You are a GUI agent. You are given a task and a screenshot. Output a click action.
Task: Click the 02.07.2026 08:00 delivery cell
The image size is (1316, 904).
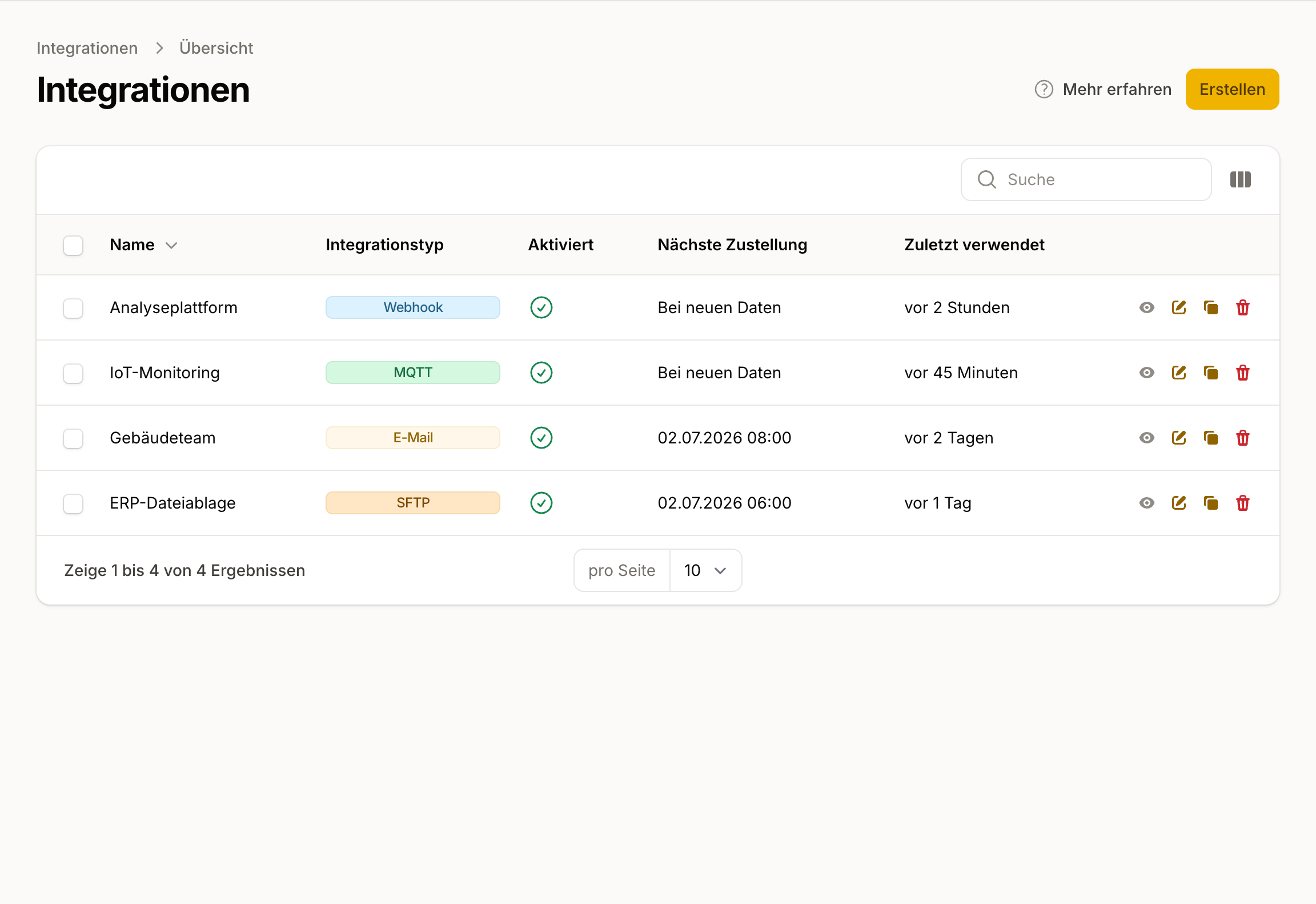(x=724, y=438)
